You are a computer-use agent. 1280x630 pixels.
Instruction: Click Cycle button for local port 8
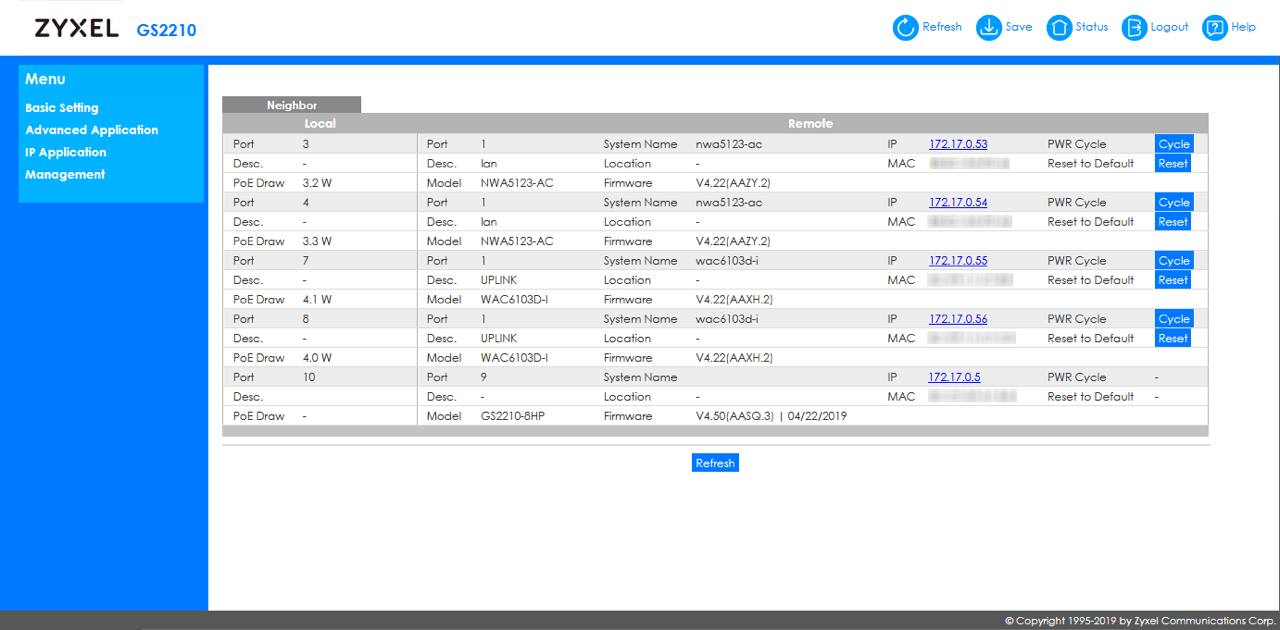[x=1174, y=319]
